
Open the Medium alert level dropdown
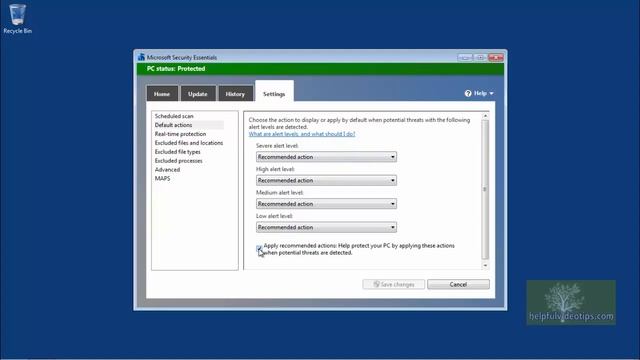click(x=326, y=204)
